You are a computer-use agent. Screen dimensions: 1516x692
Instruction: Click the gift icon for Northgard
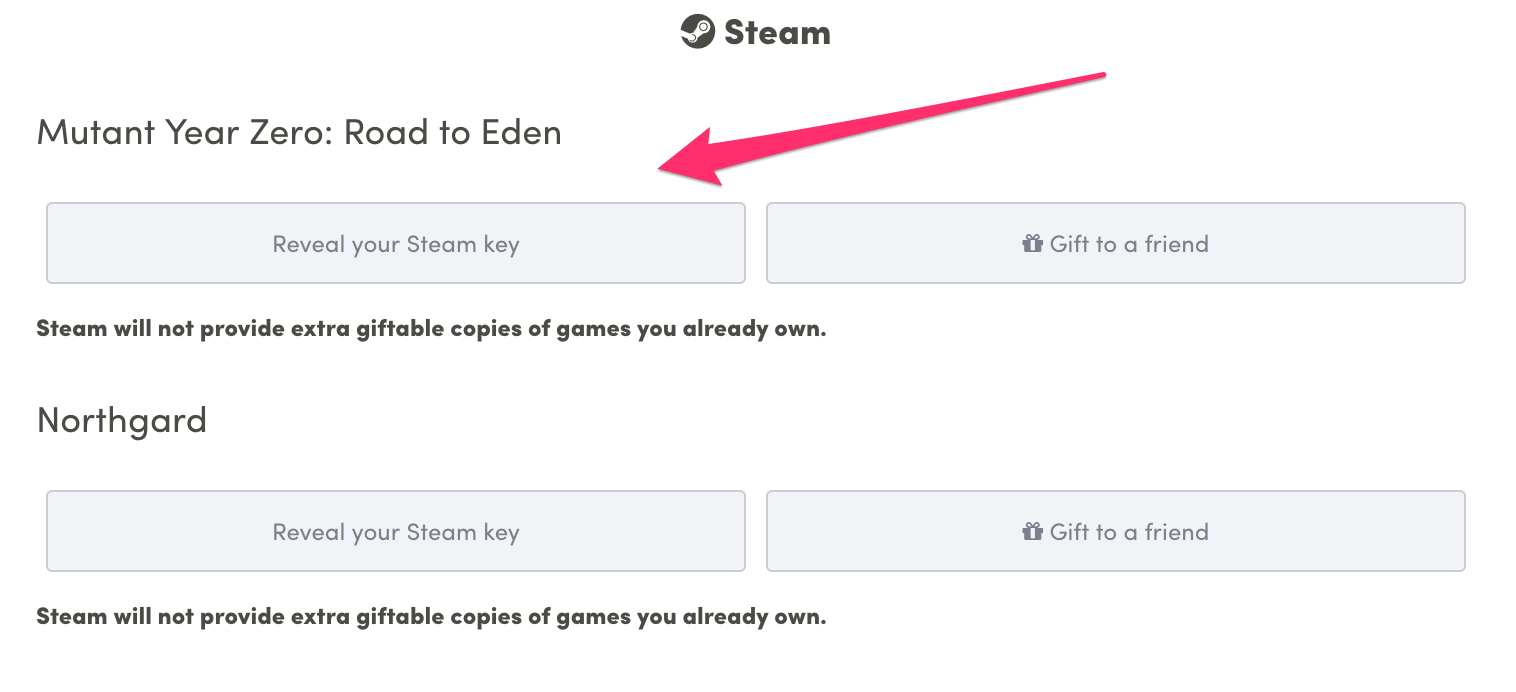[x=1032, y=532]
